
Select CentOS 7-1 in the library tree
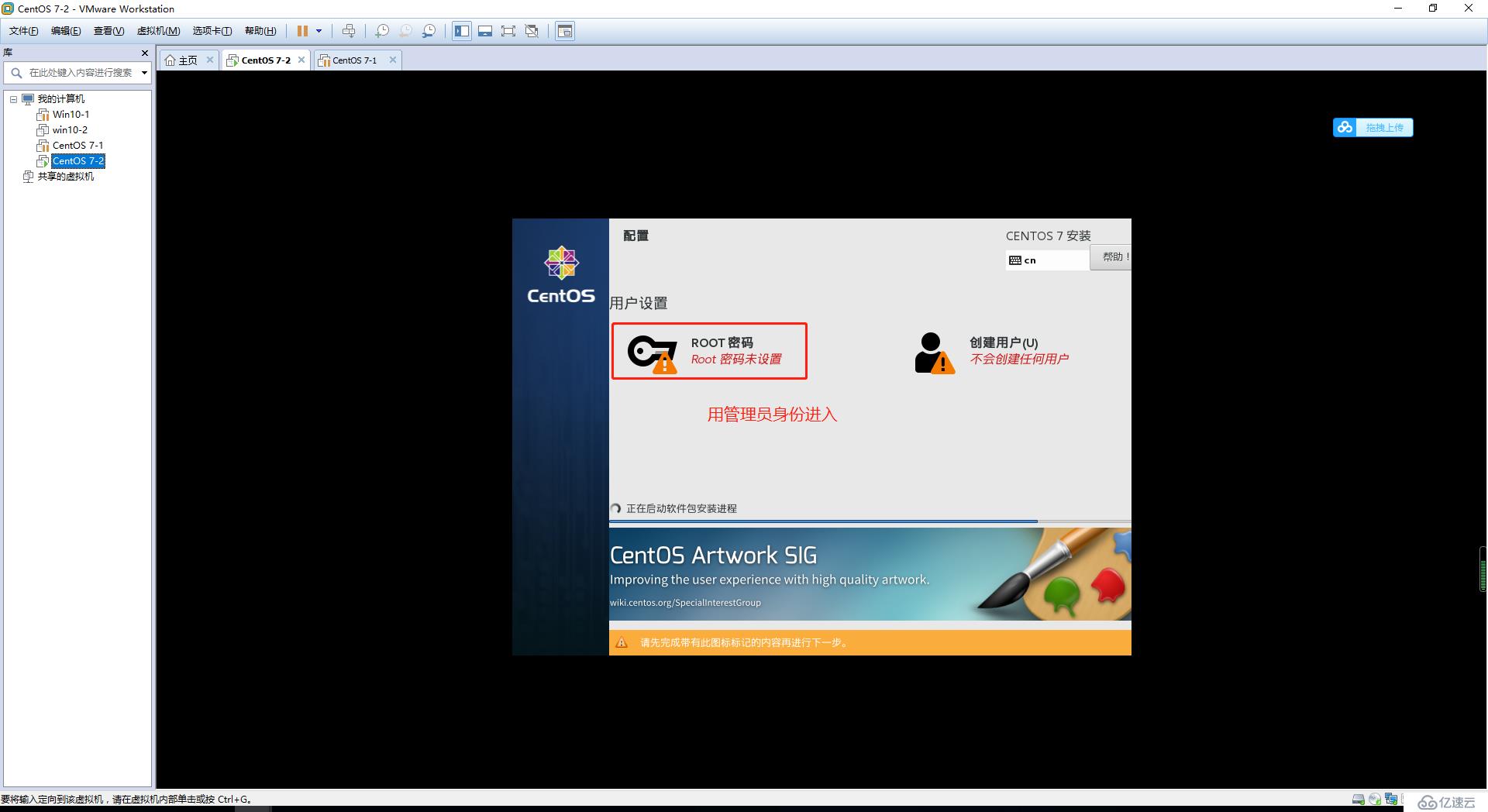click(77, 146)
